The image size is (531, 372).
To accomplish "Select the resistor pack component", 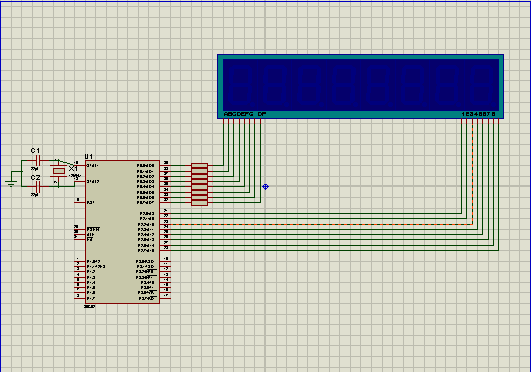I will click(199, 184).
